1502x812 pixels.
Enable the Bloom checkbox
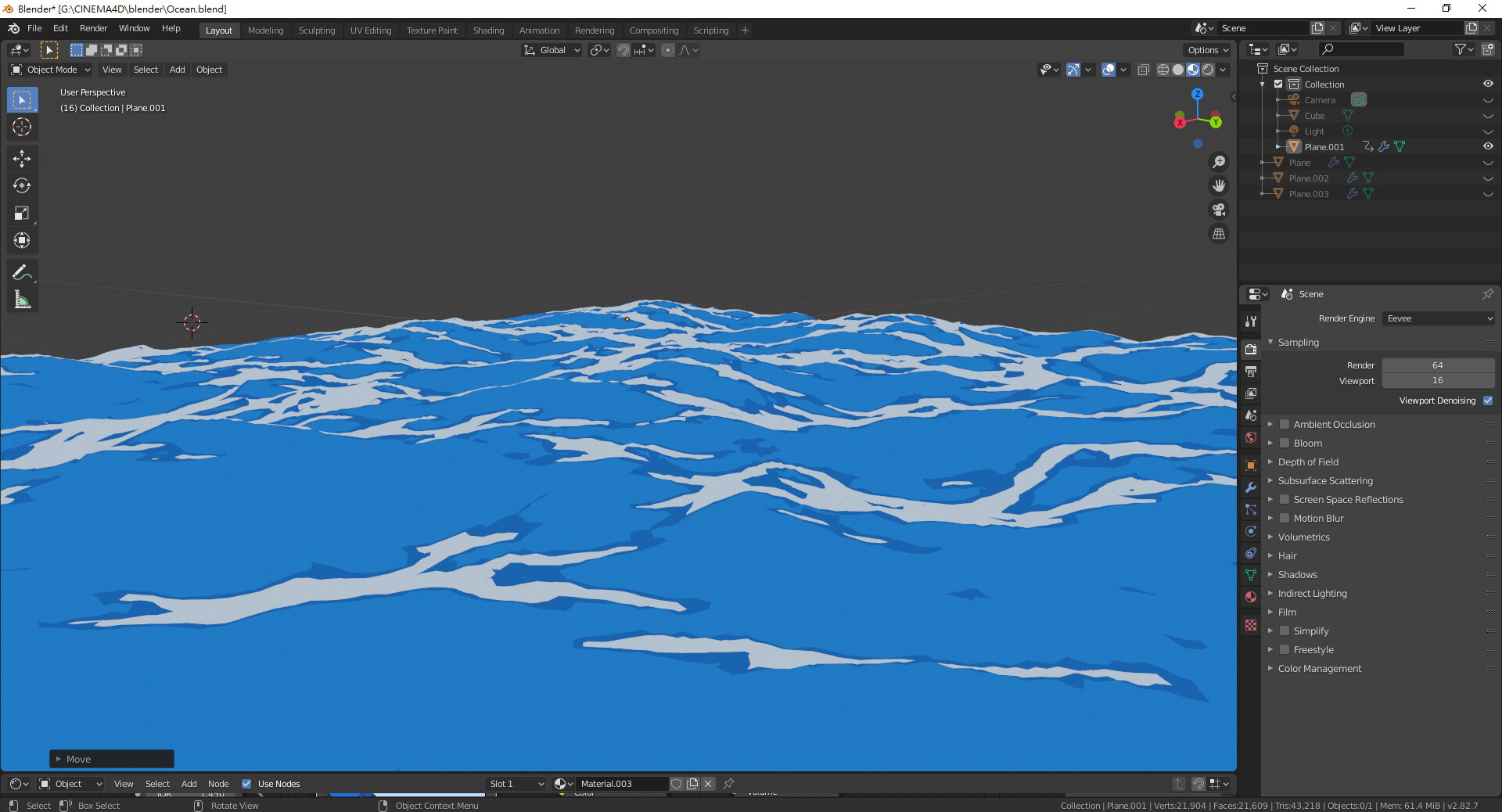click(x=1285, y=444)
